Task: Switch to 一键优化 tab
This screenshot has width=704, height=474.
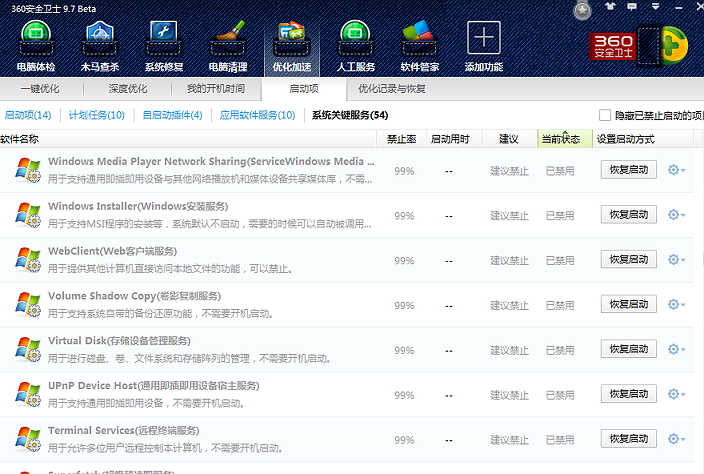Action: (x=41, y=89)
